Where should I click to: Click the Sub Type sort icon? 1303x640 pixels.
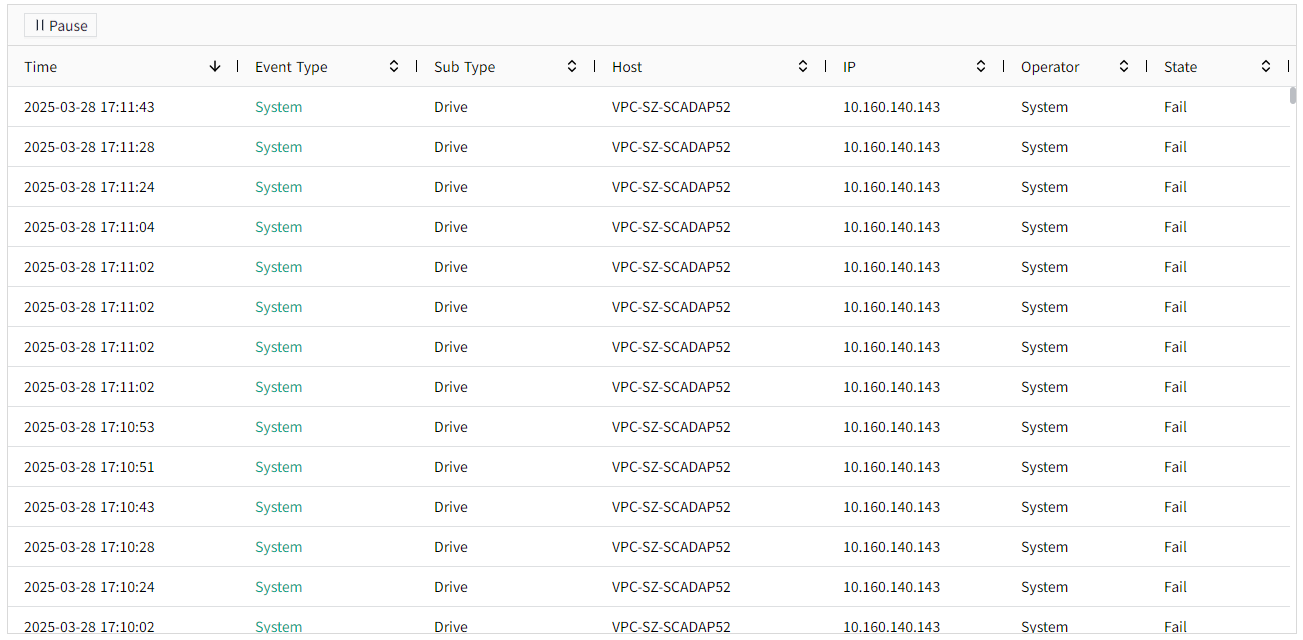pyautogui.click(x=572, y=67)
